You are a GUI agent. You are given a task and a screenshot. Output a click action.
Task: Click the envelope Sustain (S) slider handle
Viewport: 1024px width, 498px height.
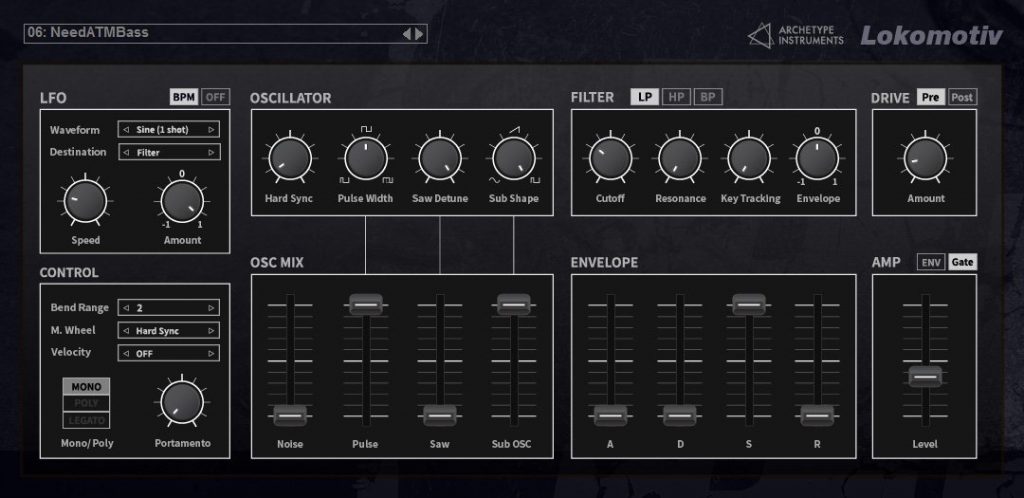click(749, 304)
